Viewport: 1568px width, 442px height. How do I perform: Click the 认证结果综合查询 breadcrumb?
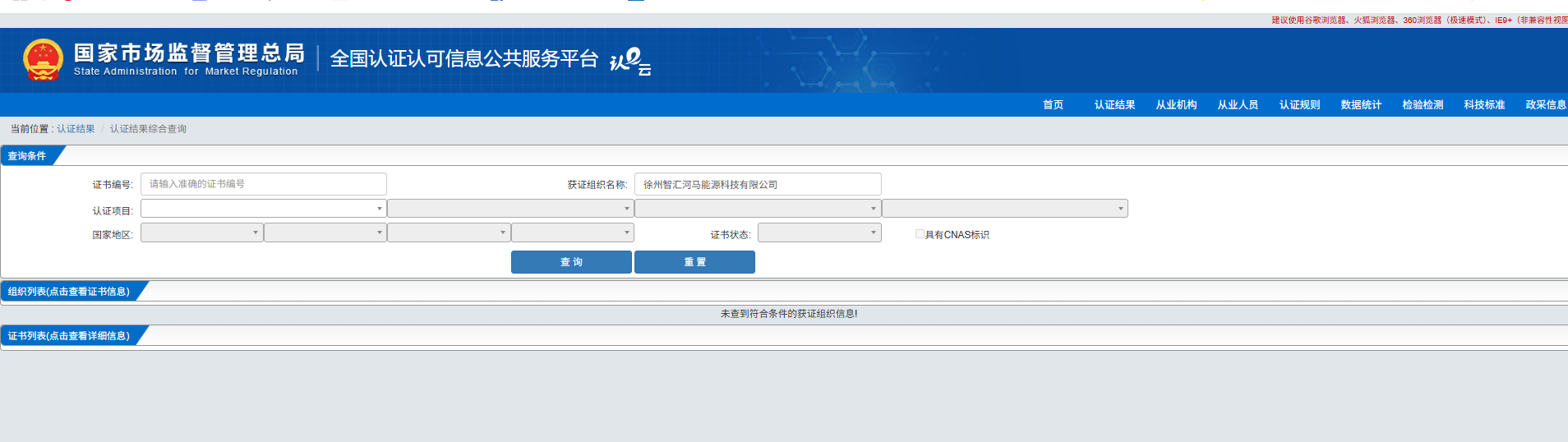(x=148, y=129)
